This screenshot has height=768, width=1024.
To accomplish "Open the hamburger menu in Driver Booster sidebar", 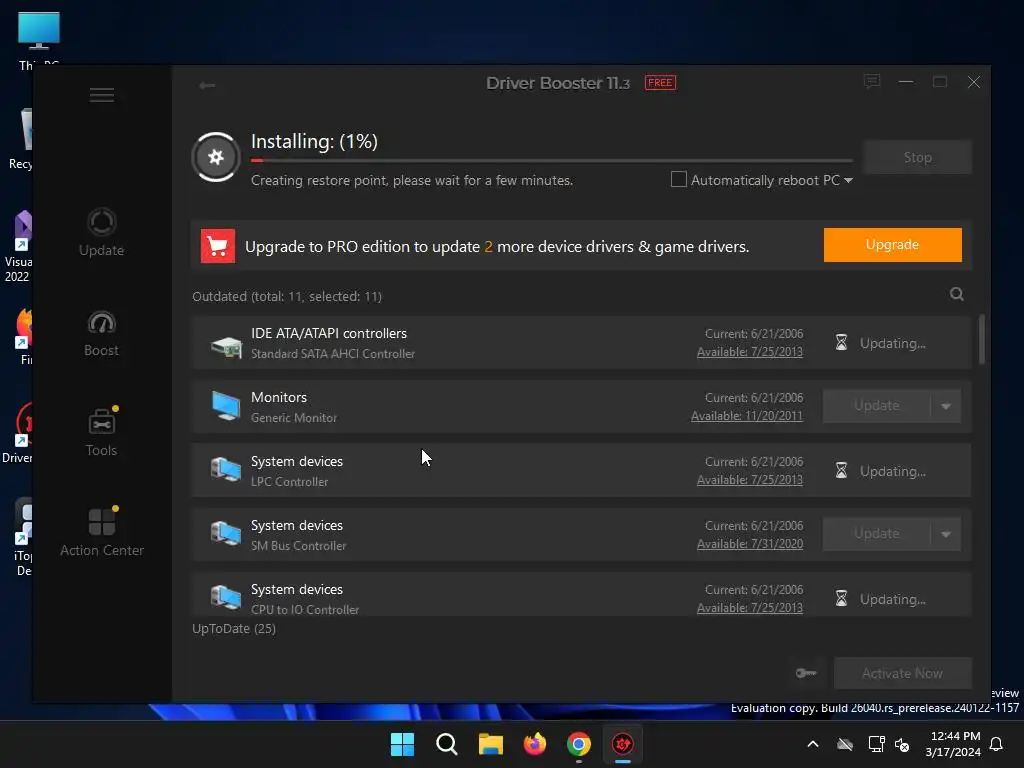I will pos(102,95).
